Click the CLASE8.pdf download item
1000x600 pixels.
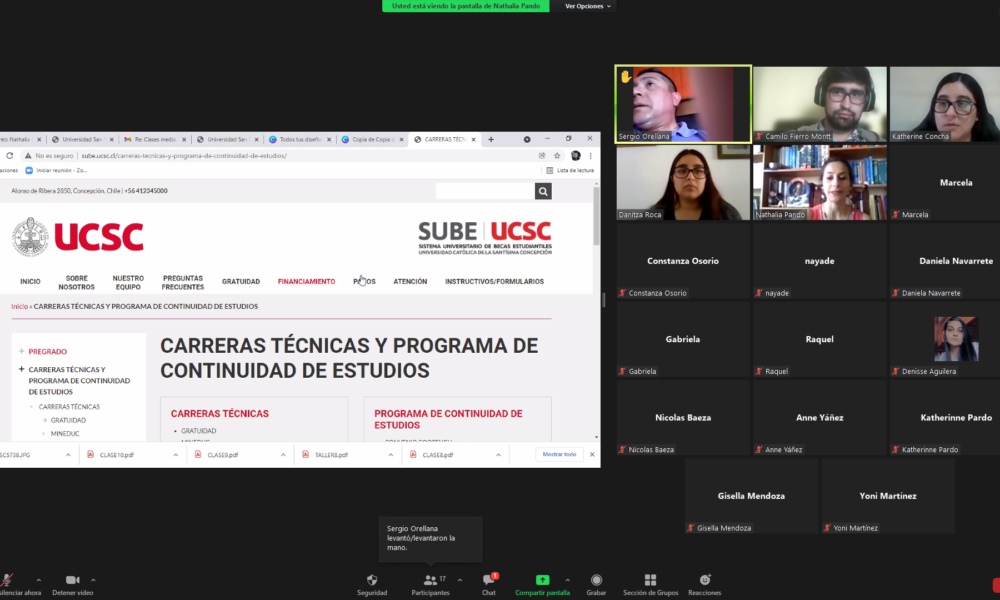tap(438, 455)
